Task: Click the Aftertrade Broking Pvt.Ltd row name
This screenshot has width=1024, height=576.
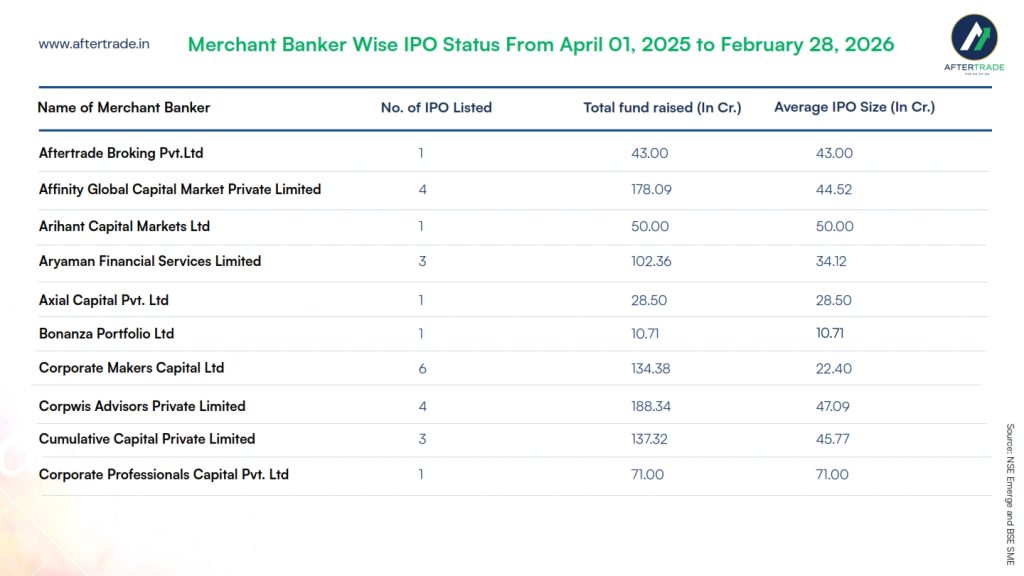Action: 121,153
